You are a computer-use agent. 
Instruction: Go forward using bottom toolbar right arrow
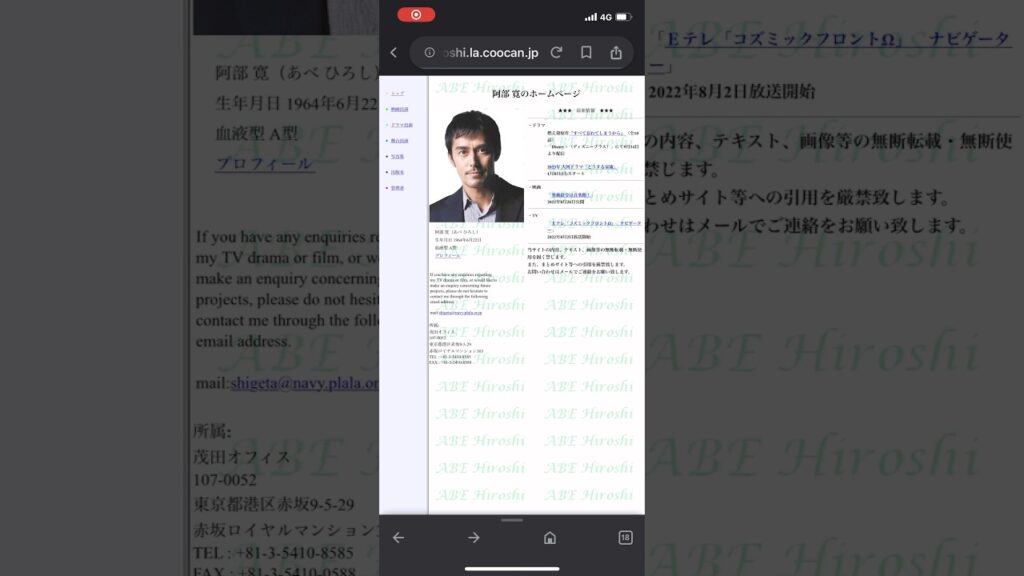pos(474,538)
